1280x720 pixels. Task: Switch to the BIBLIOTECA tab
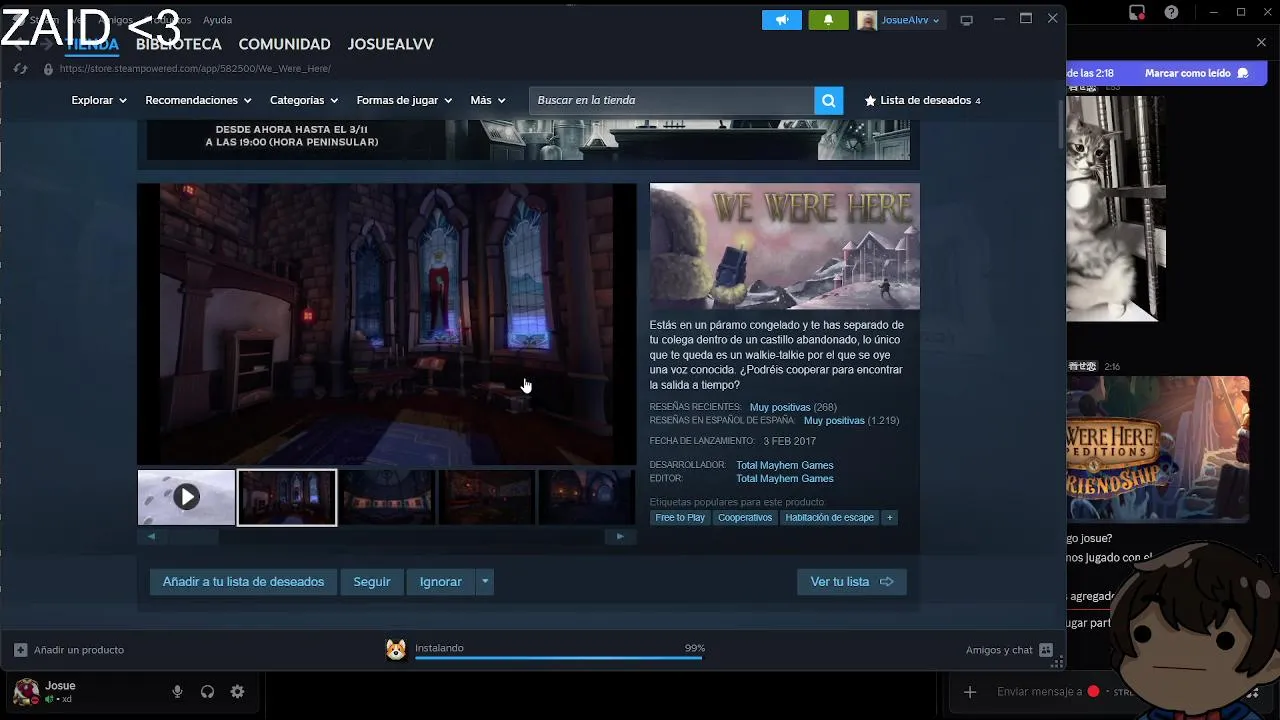[179, 44]
